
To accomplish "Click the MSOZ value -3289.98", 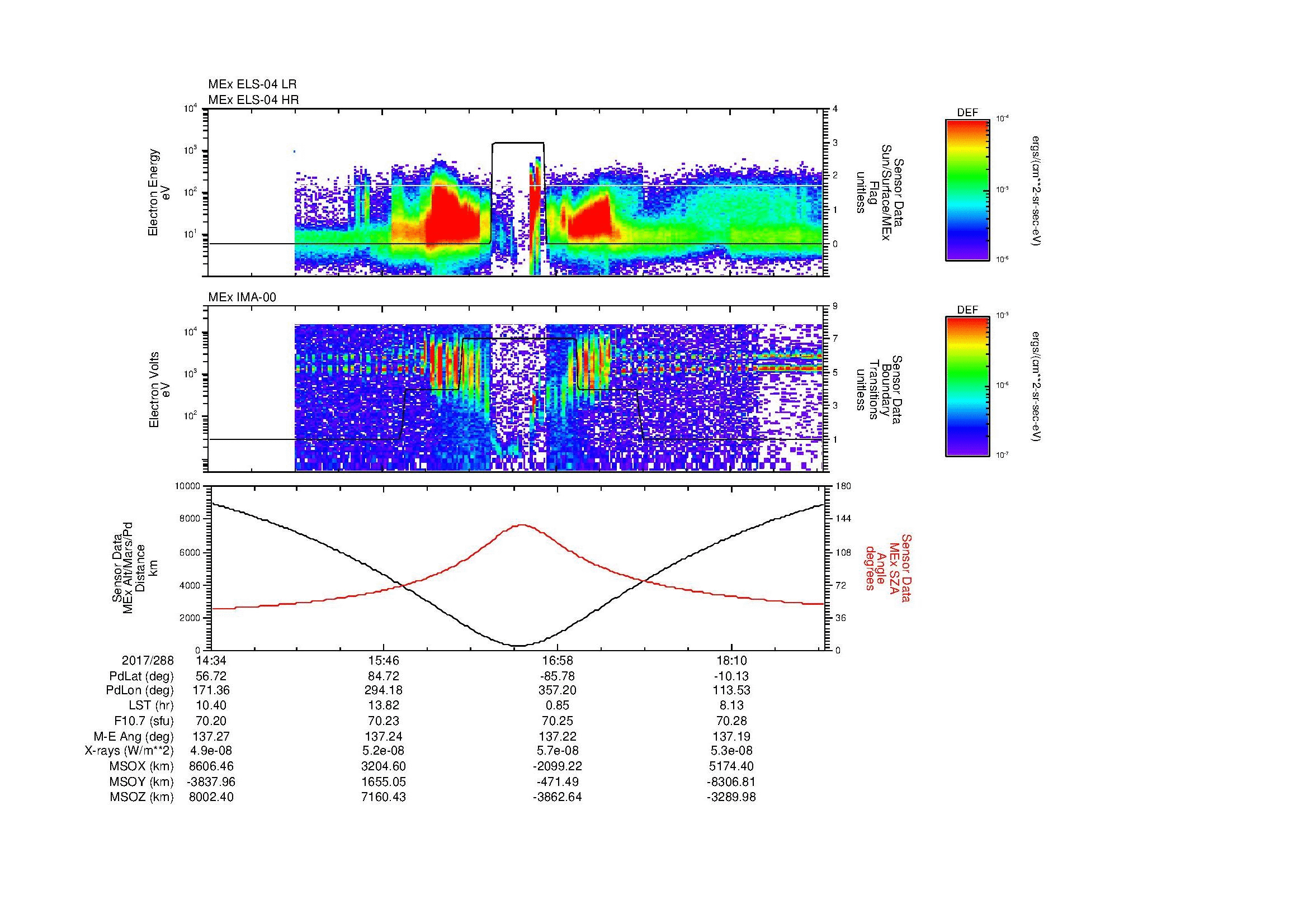I will (731, 797).
